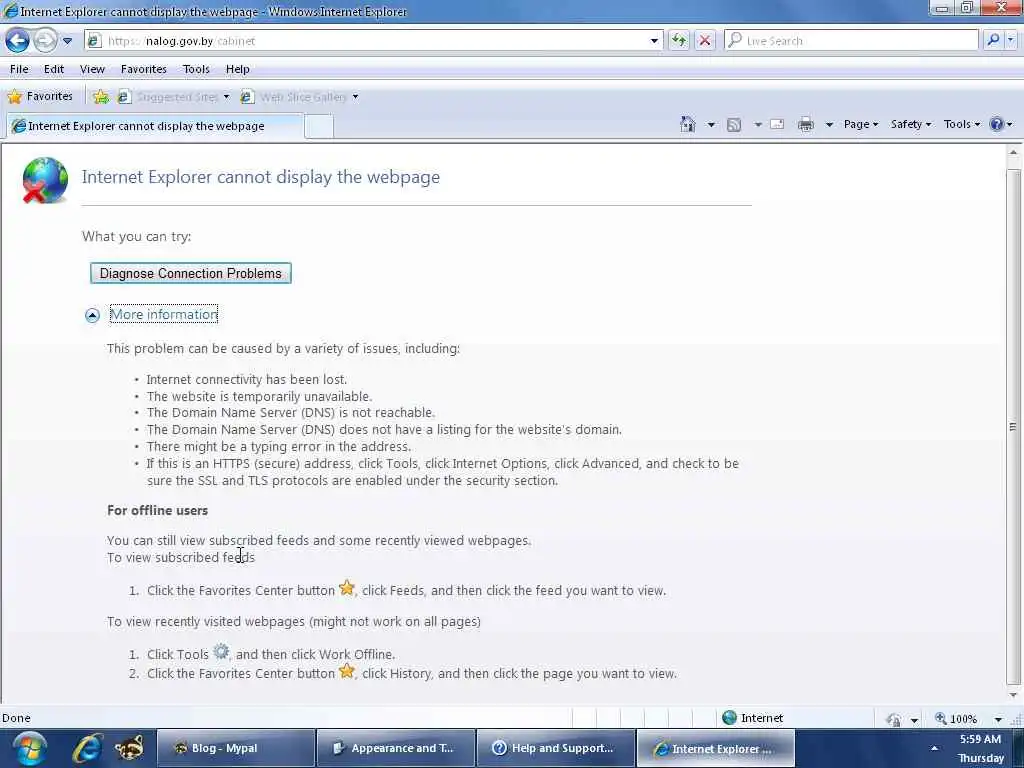Click the Print icon
Screen dimensions: 1024x768
point(806,124)
